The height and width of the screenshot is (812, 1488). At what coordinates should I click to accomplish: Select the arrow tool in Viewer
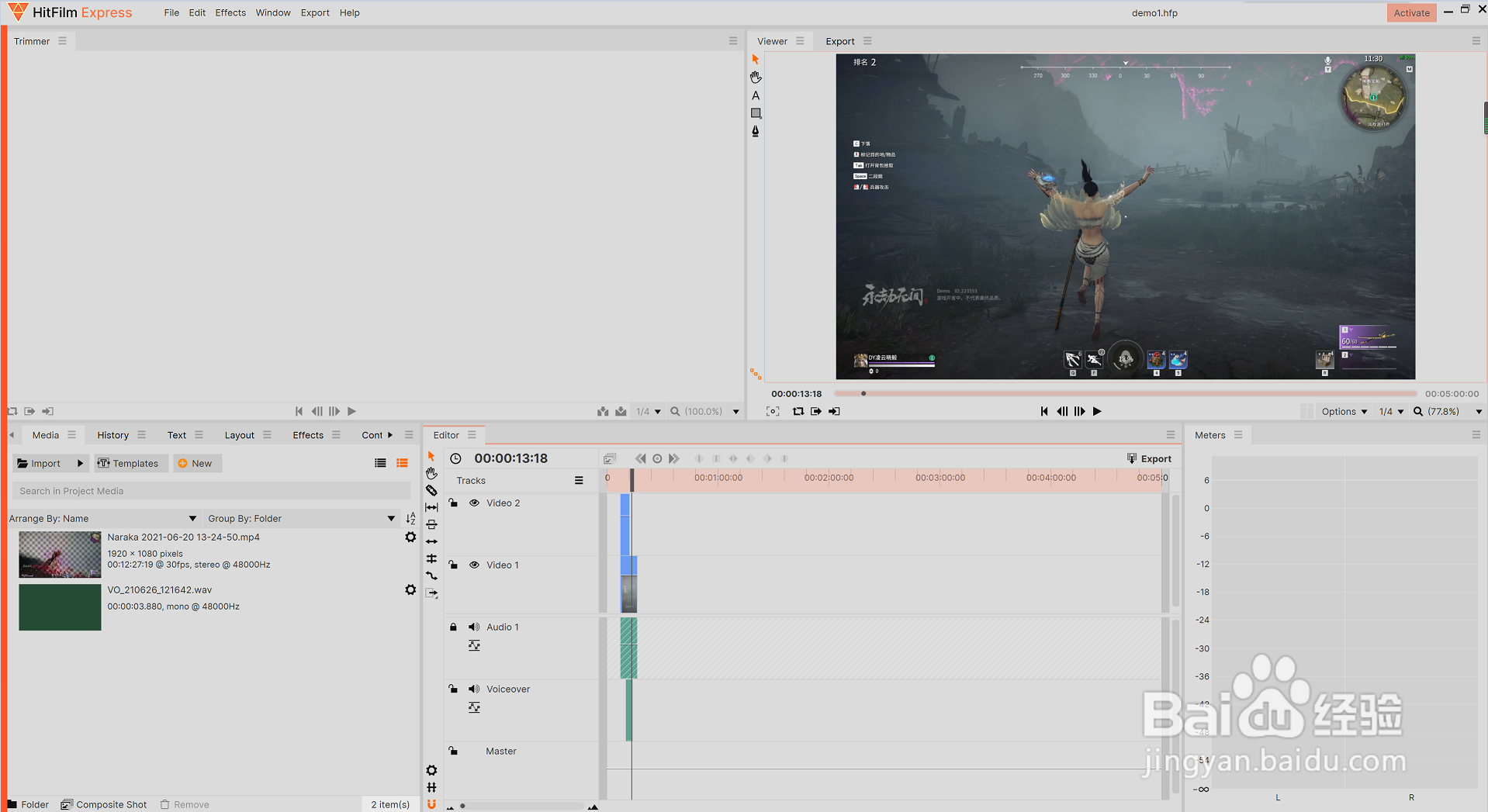[756, 60]
